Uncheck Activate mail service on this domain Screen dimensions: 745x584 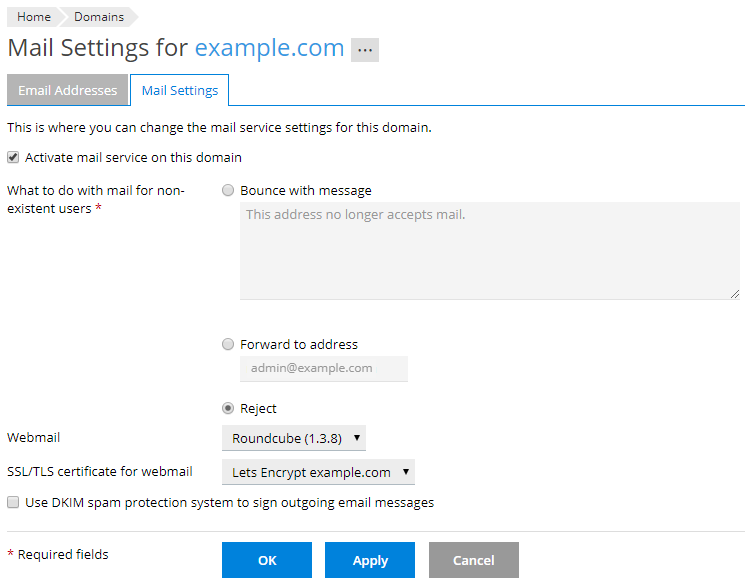(13, 158)
